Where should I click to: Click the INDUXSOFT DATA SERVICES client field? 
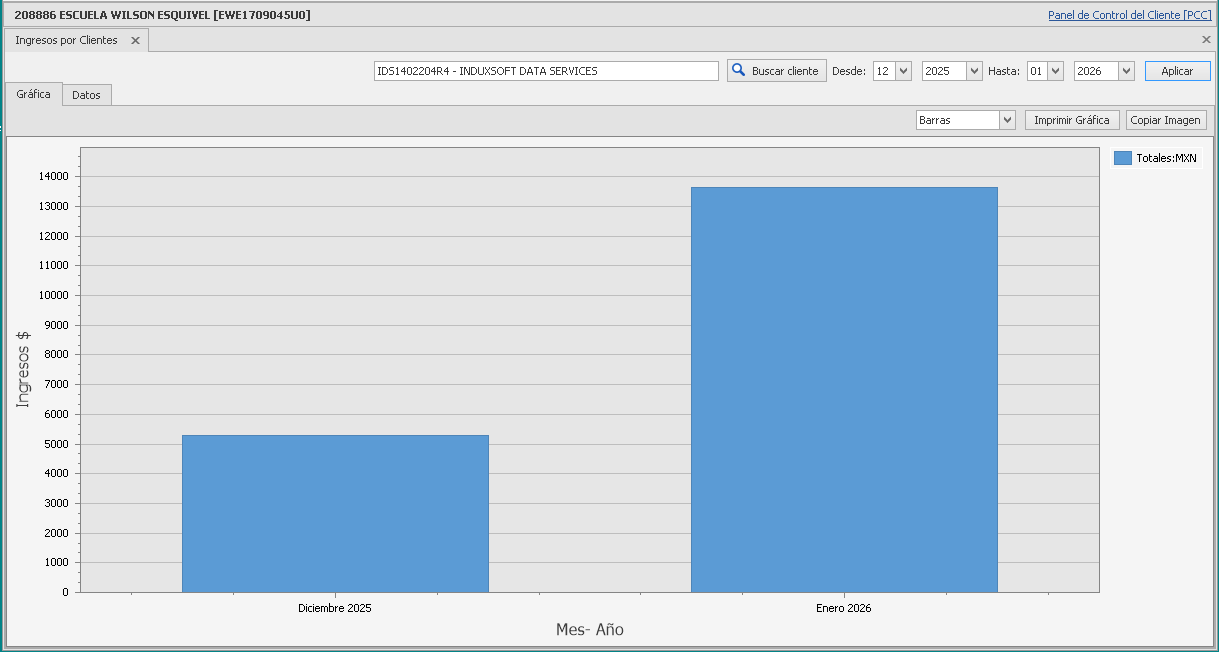(x=546, y=71)
